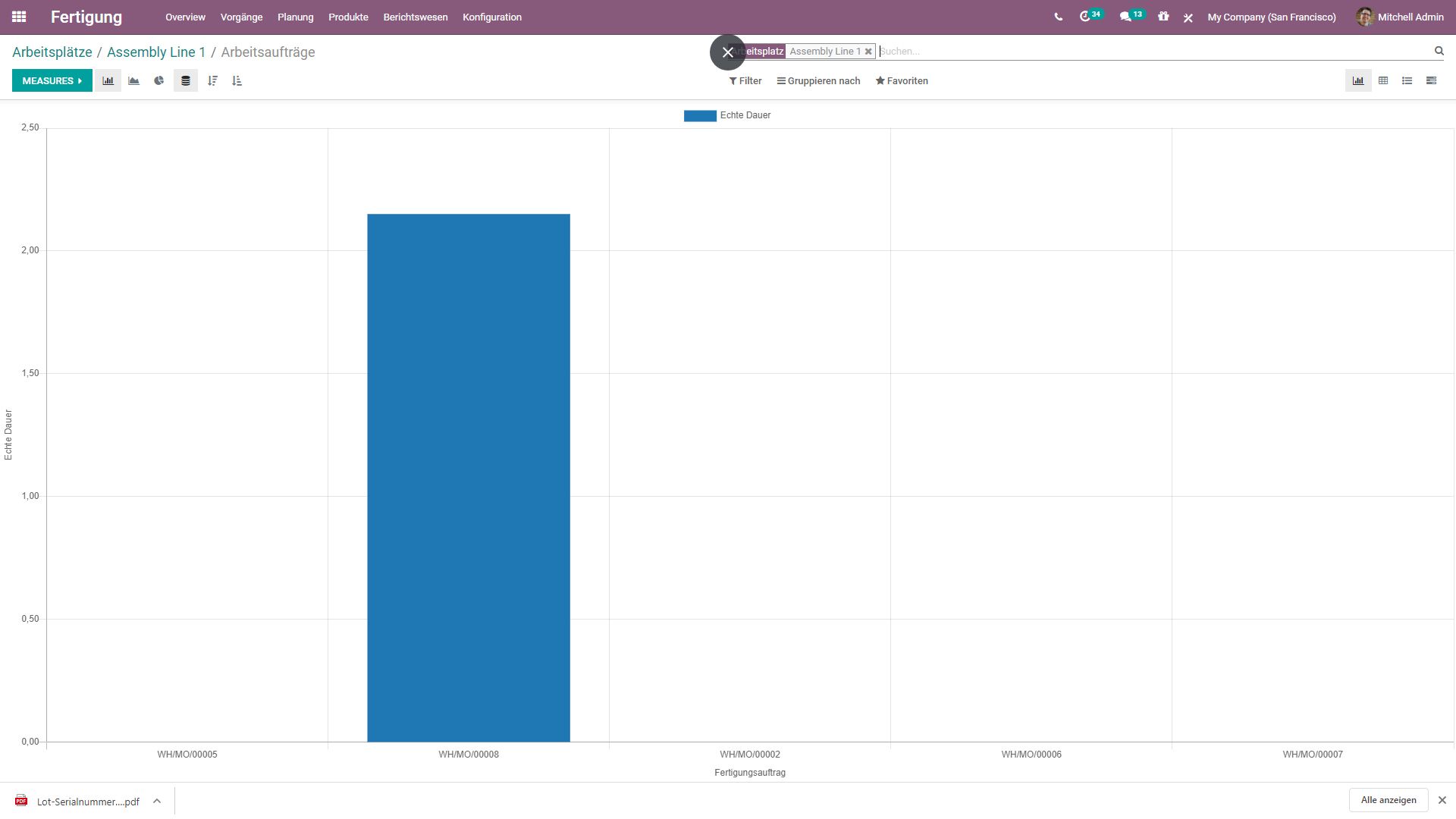
Task: Remove the Assembly Line 1 search facet
Action: [868, 52]
